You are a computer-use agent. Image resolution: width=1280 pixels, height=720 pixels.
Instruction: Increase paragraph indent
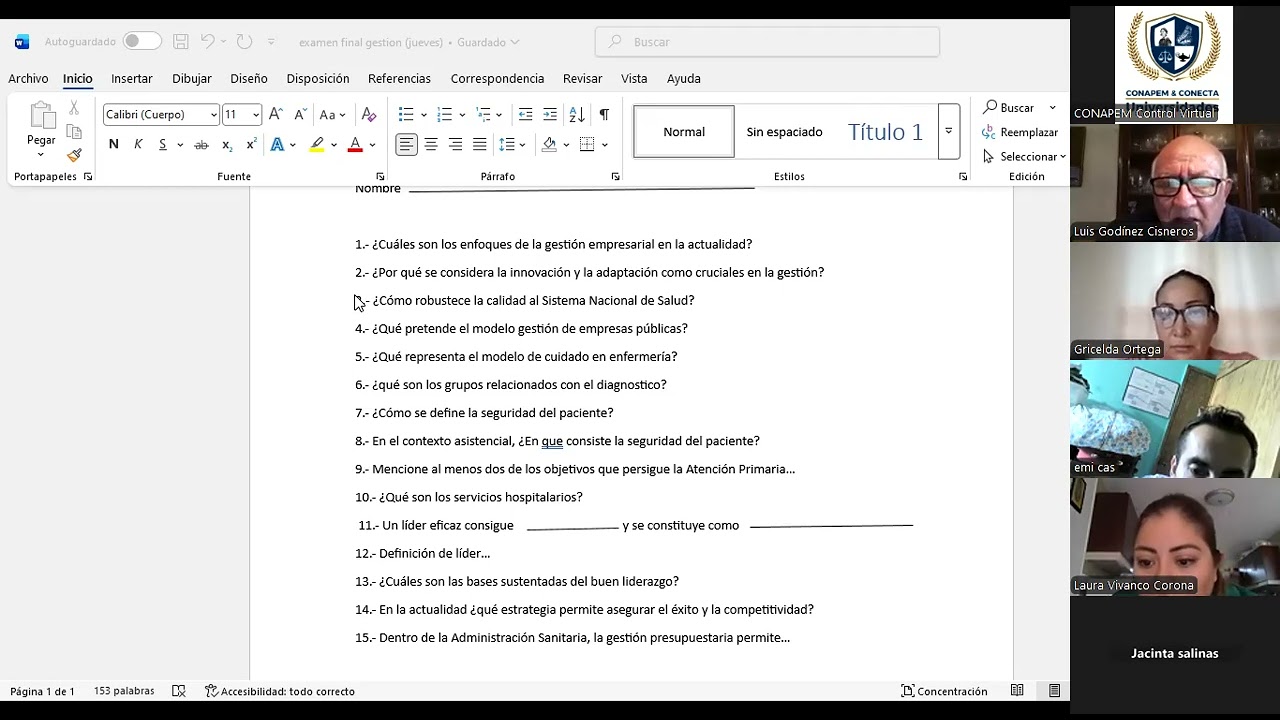(x=550, y=114)
